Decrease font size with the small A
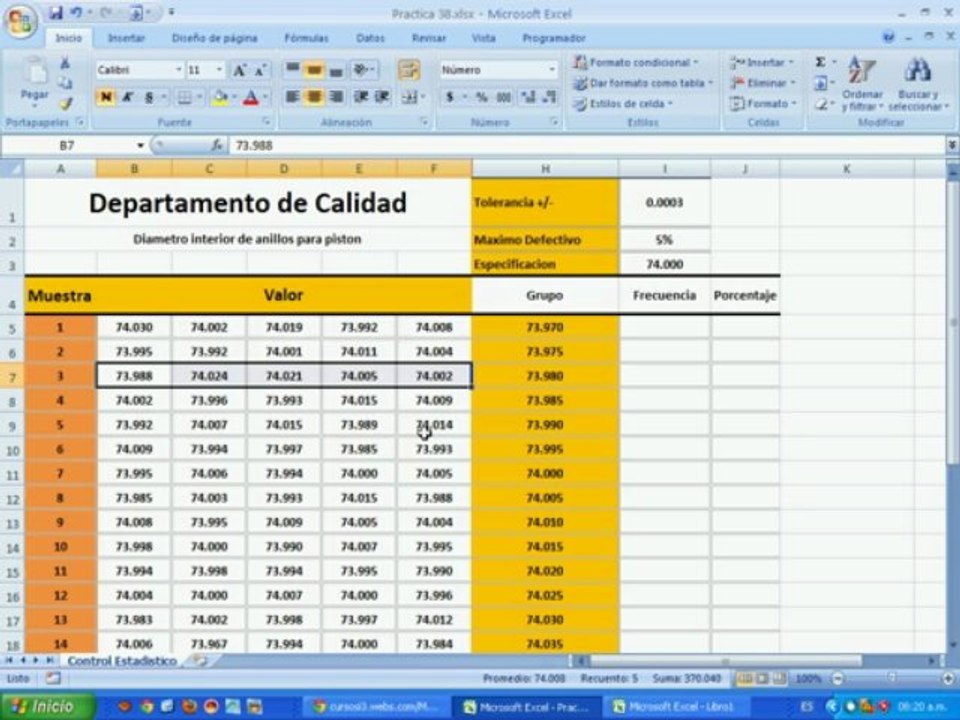 pos(260,70)
